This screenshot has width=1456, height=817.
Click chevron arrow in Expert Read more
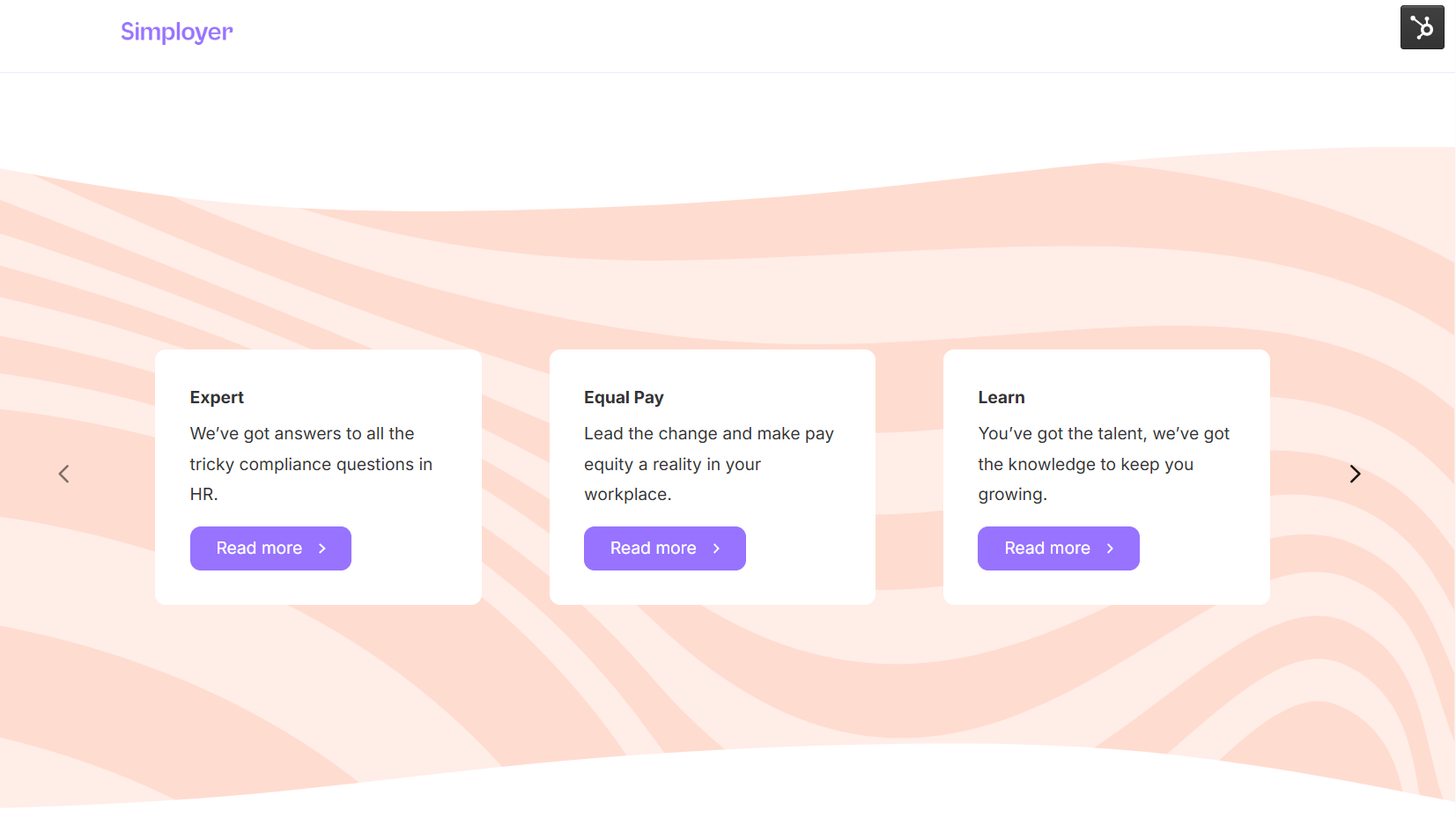(322, 548)
